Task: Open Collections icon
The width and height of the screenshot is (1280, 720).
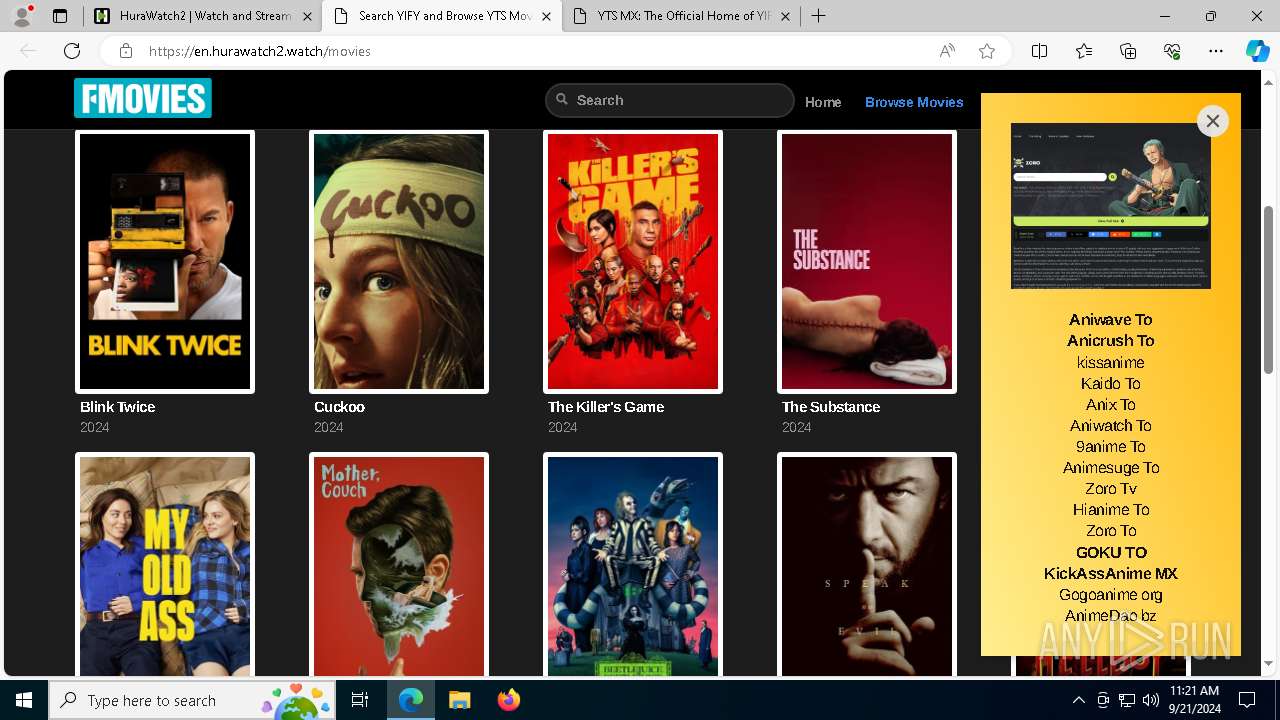Action: [1128, 51]
